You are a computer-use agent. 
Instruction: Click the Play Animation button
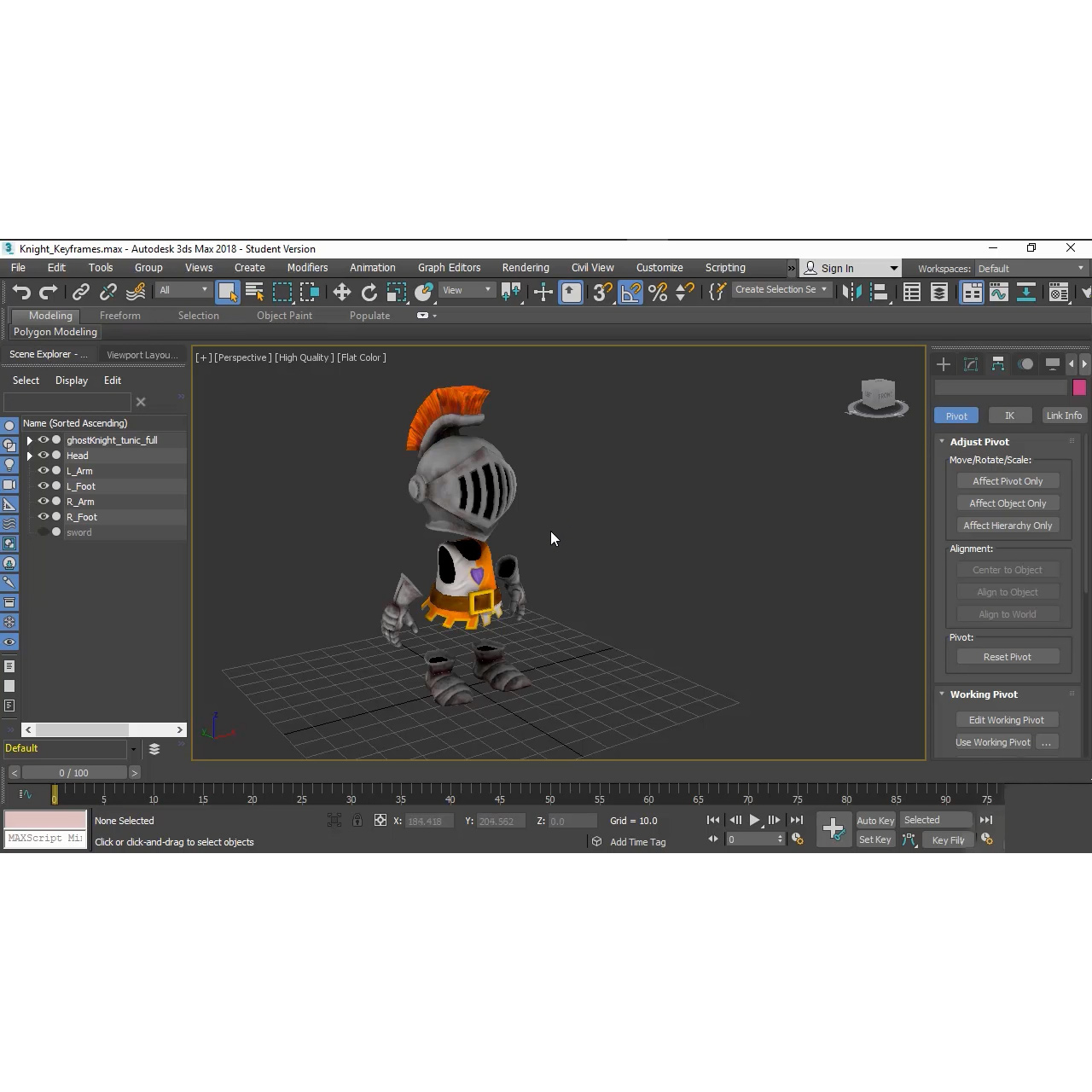(754, 820)
